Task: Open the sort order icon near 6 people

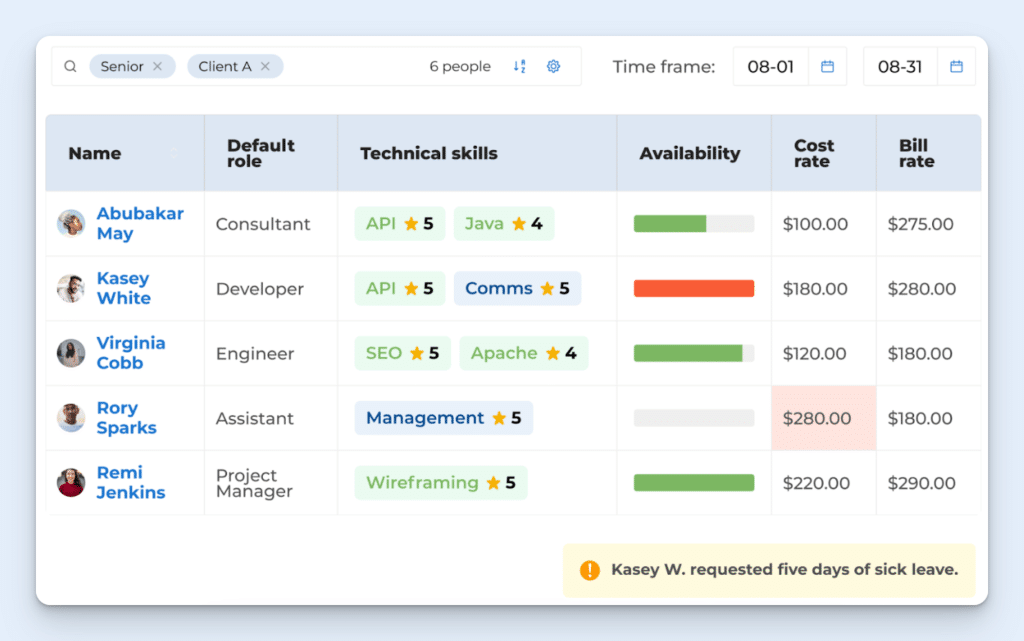Action: click(x=519, y=65)
